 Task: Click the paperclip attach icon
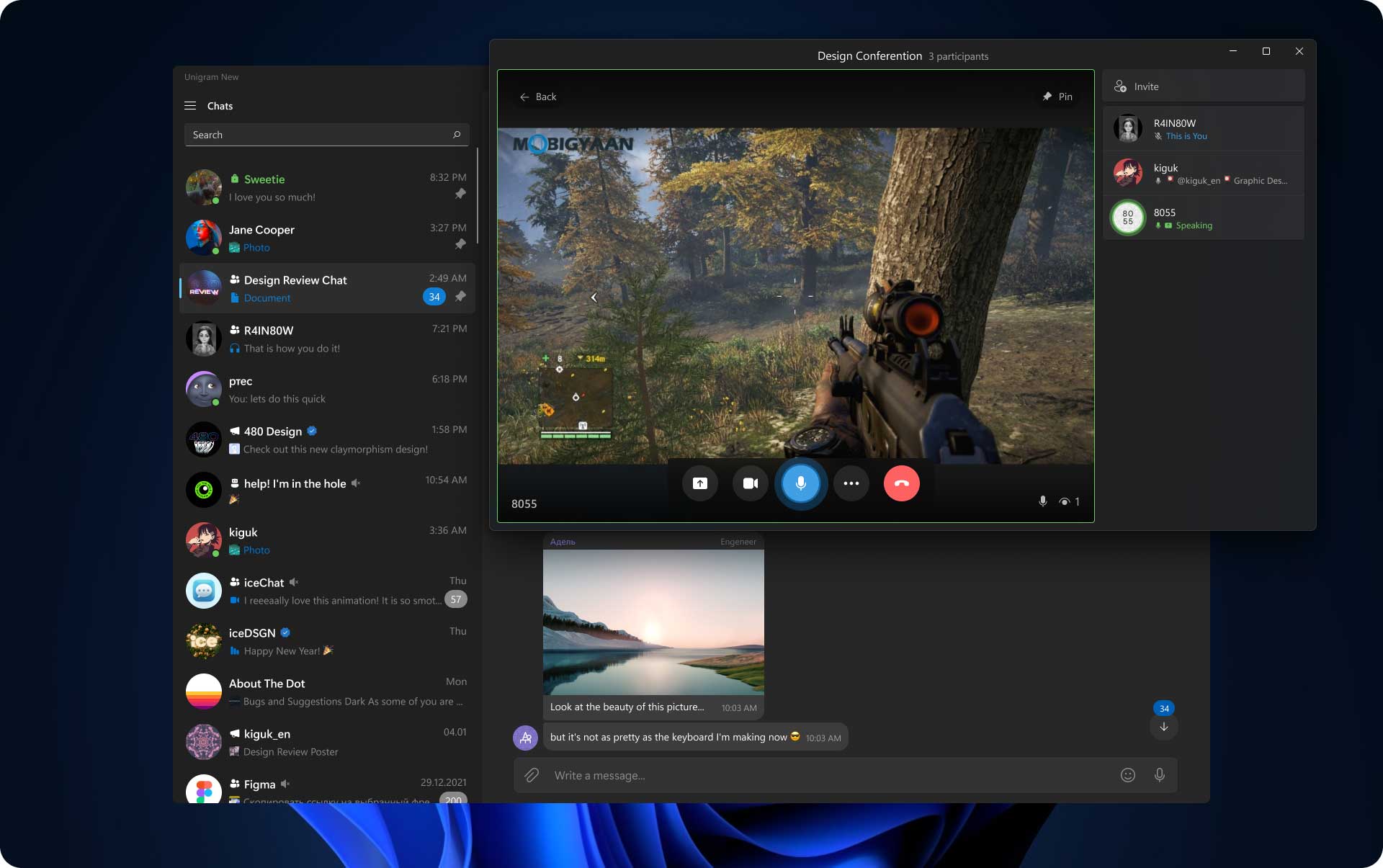(532, 775)
